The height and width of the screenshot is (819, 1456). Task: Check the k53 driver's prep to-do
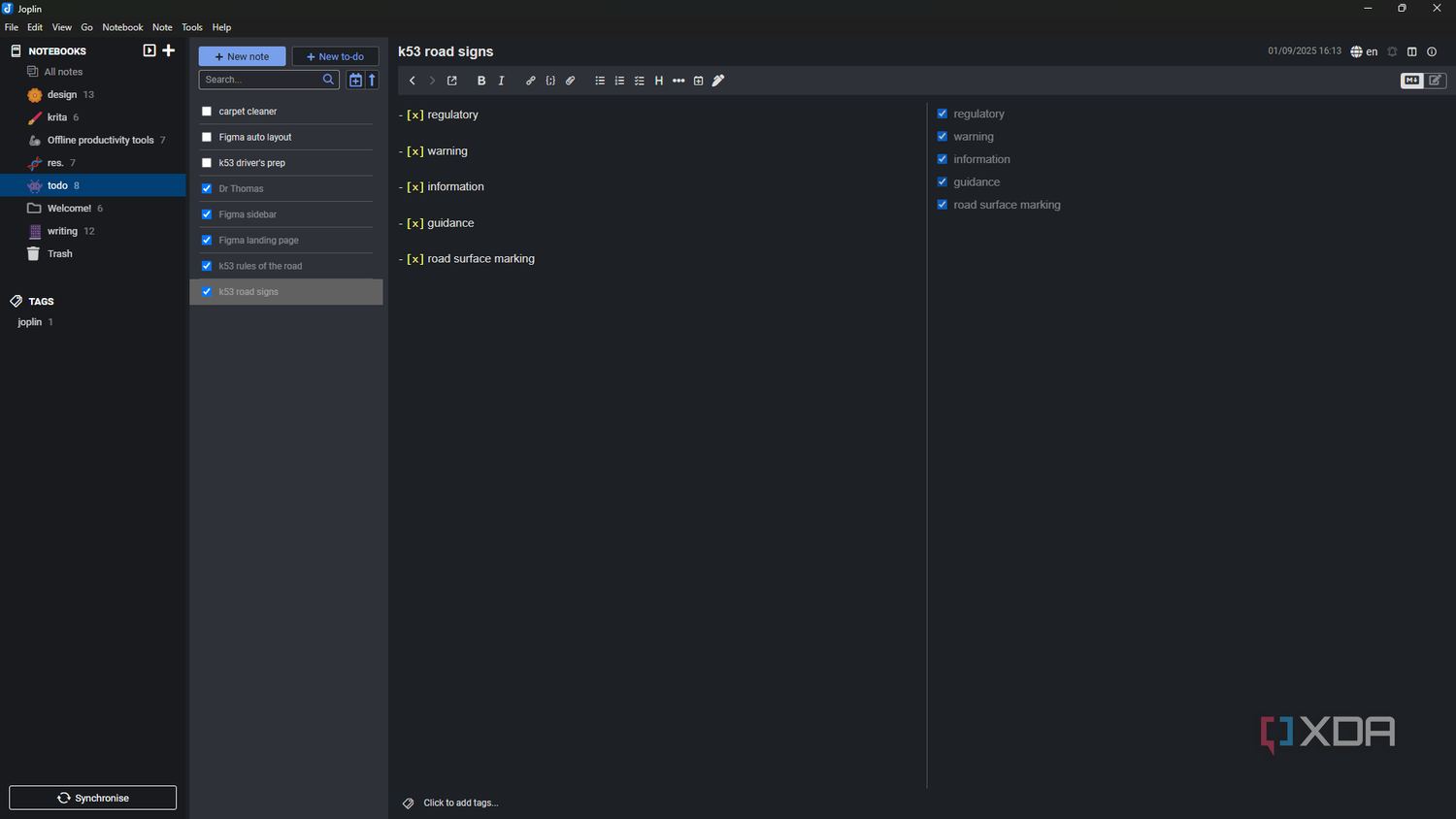(207, 163)
